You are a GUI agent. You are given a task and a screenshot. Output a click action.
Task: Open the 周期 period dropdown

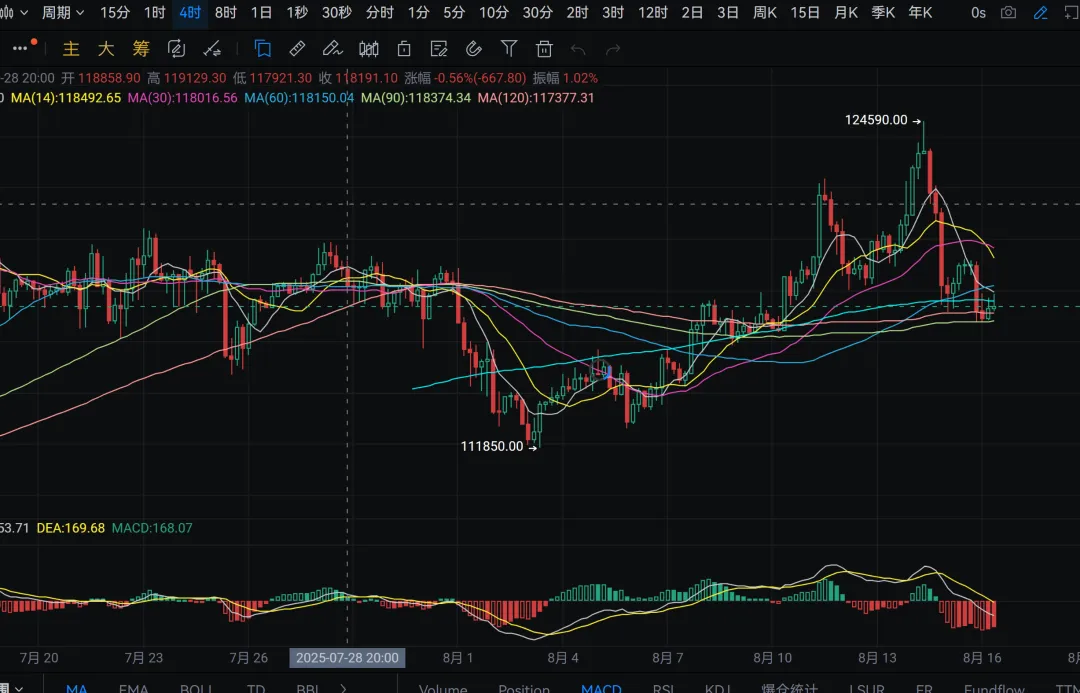(63, 12)
